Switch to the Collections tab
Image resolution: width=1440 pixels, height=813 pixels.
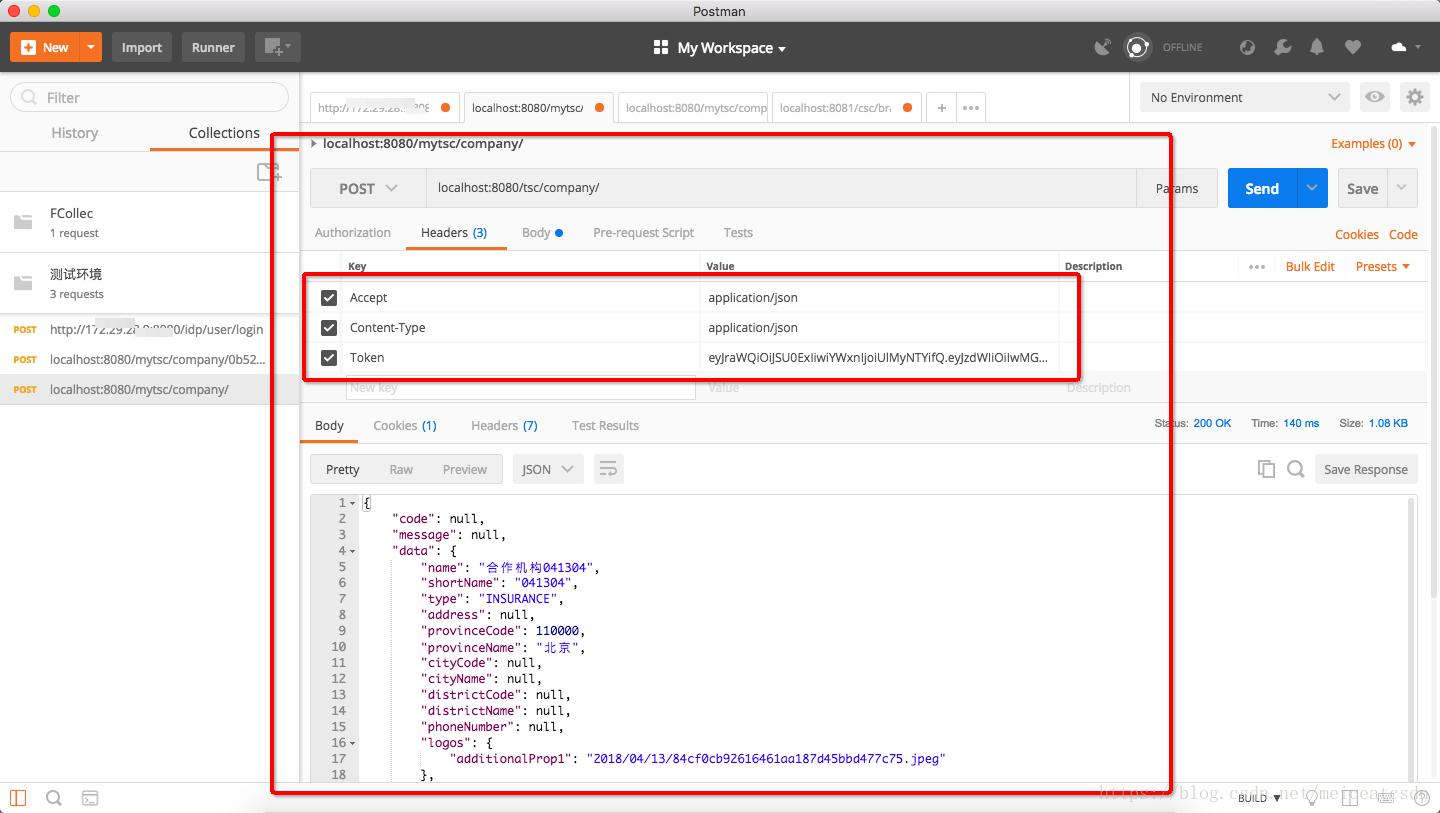point(224,133)
